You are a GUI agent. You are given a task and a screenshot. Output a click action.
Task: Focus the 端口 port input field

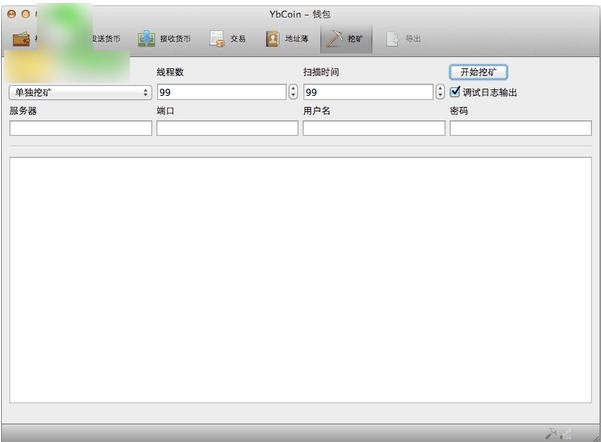click(227, 128)
